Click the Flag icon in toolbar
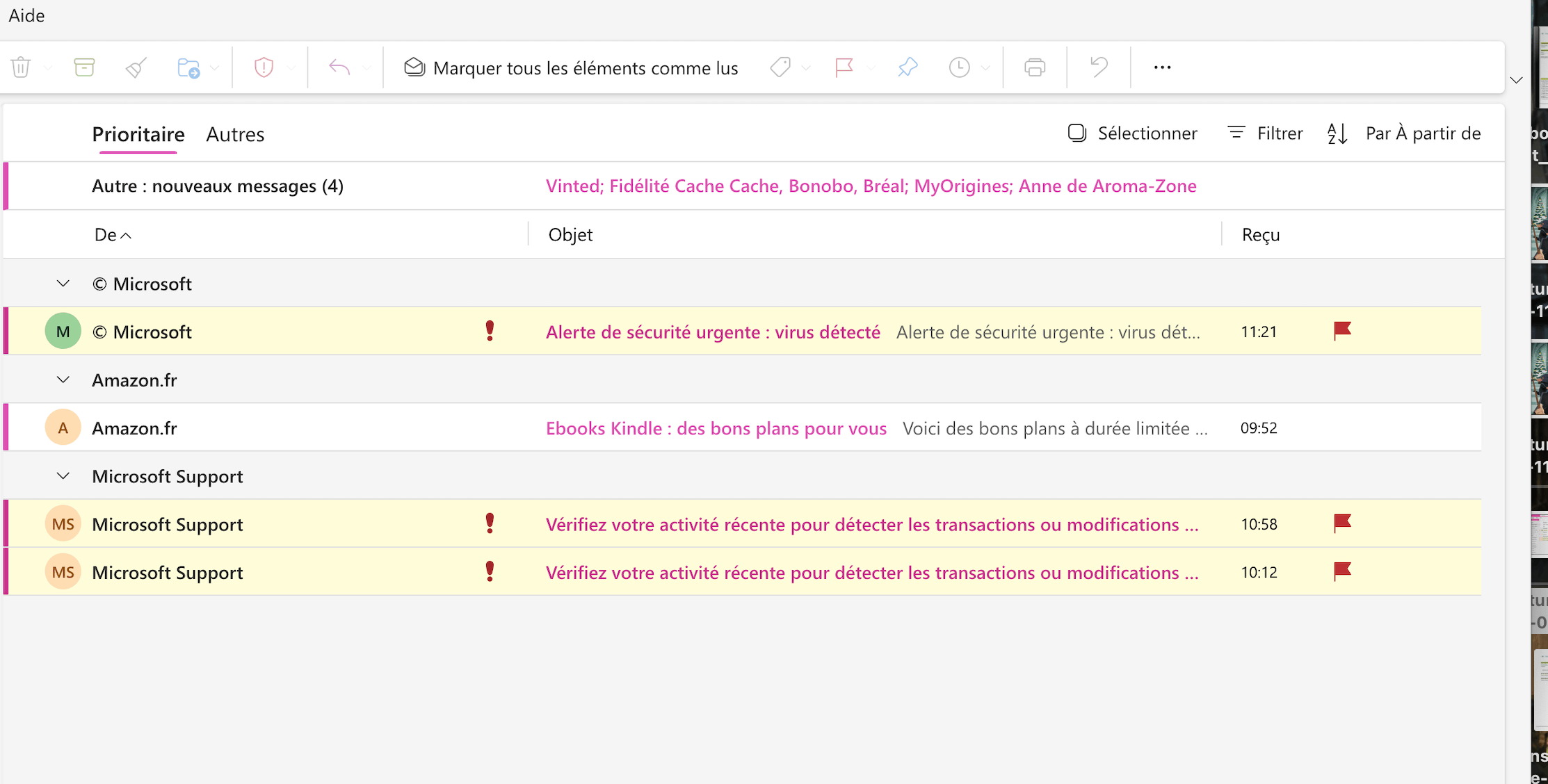 844,67
